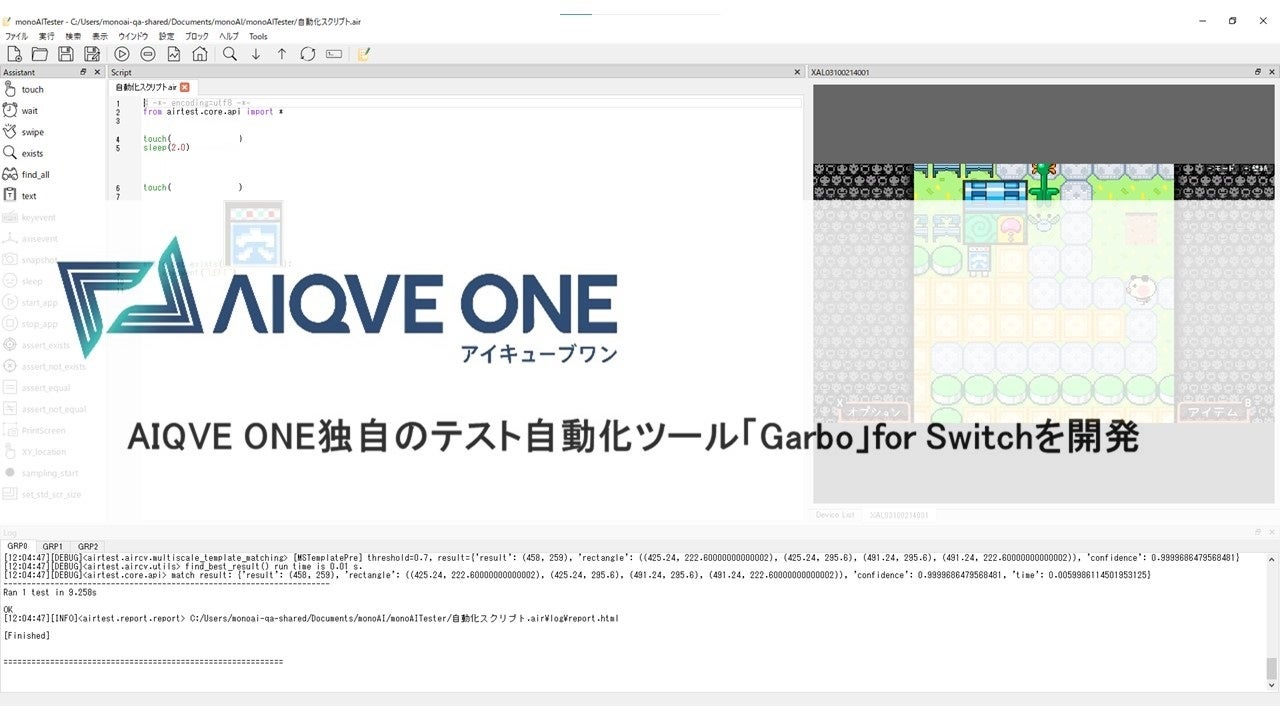Open the Tools menu
This screenshot has height=720, width=1280.
click(x=258, y=36)
